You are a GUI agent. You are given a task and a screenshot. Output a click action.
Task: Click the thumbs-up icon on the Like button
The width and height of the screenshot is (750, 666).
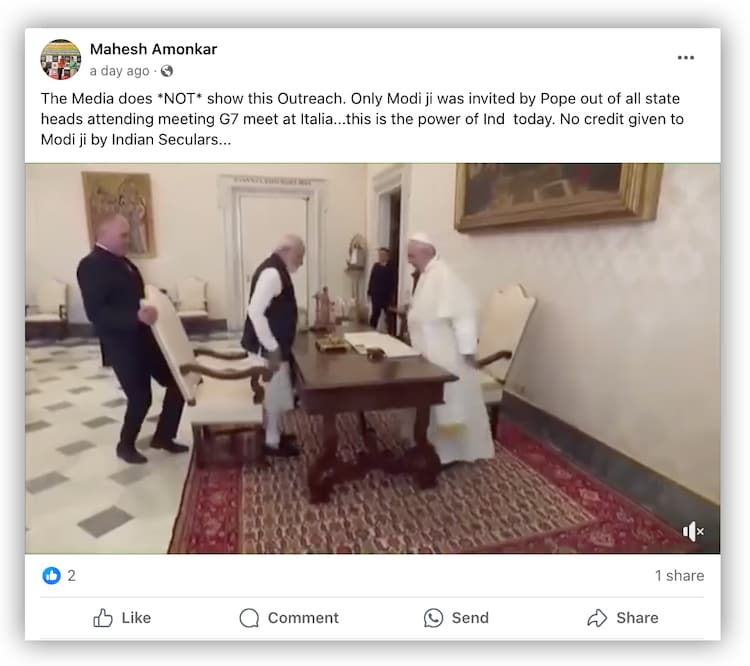coord(102,618)
